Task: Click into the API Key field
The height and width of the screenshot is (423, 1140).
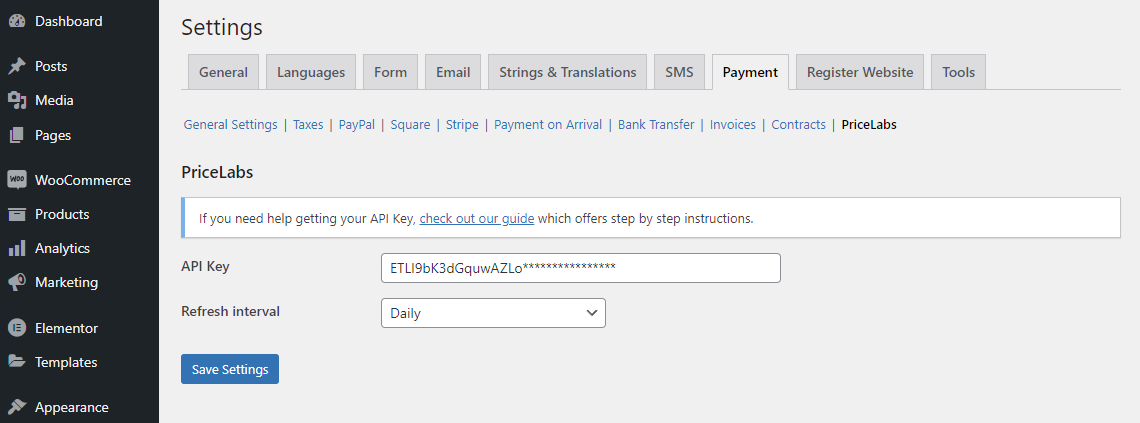Action: 581,268
